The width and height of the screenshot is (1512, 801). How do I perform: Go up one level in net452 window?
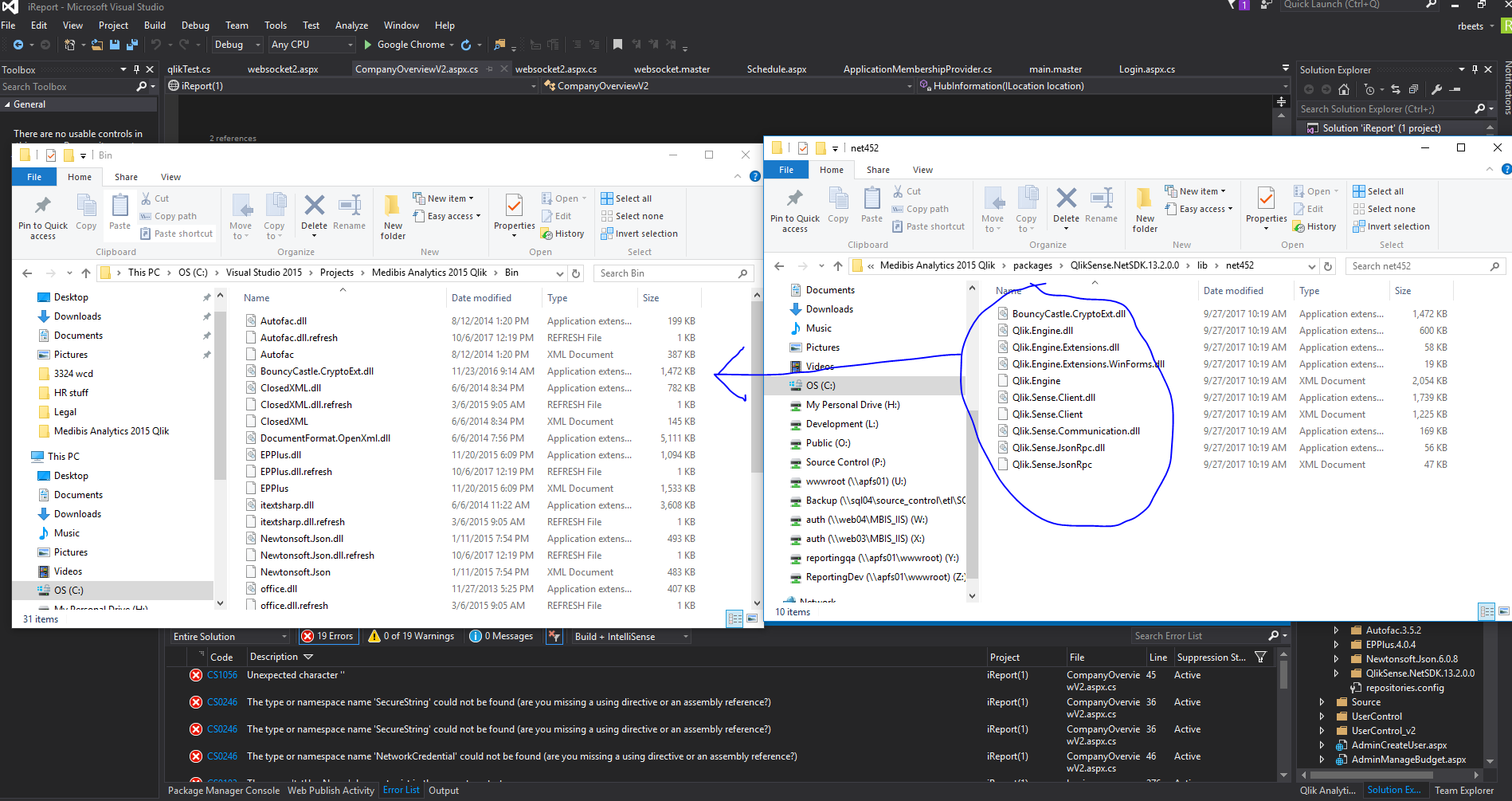tap(837, 266)
